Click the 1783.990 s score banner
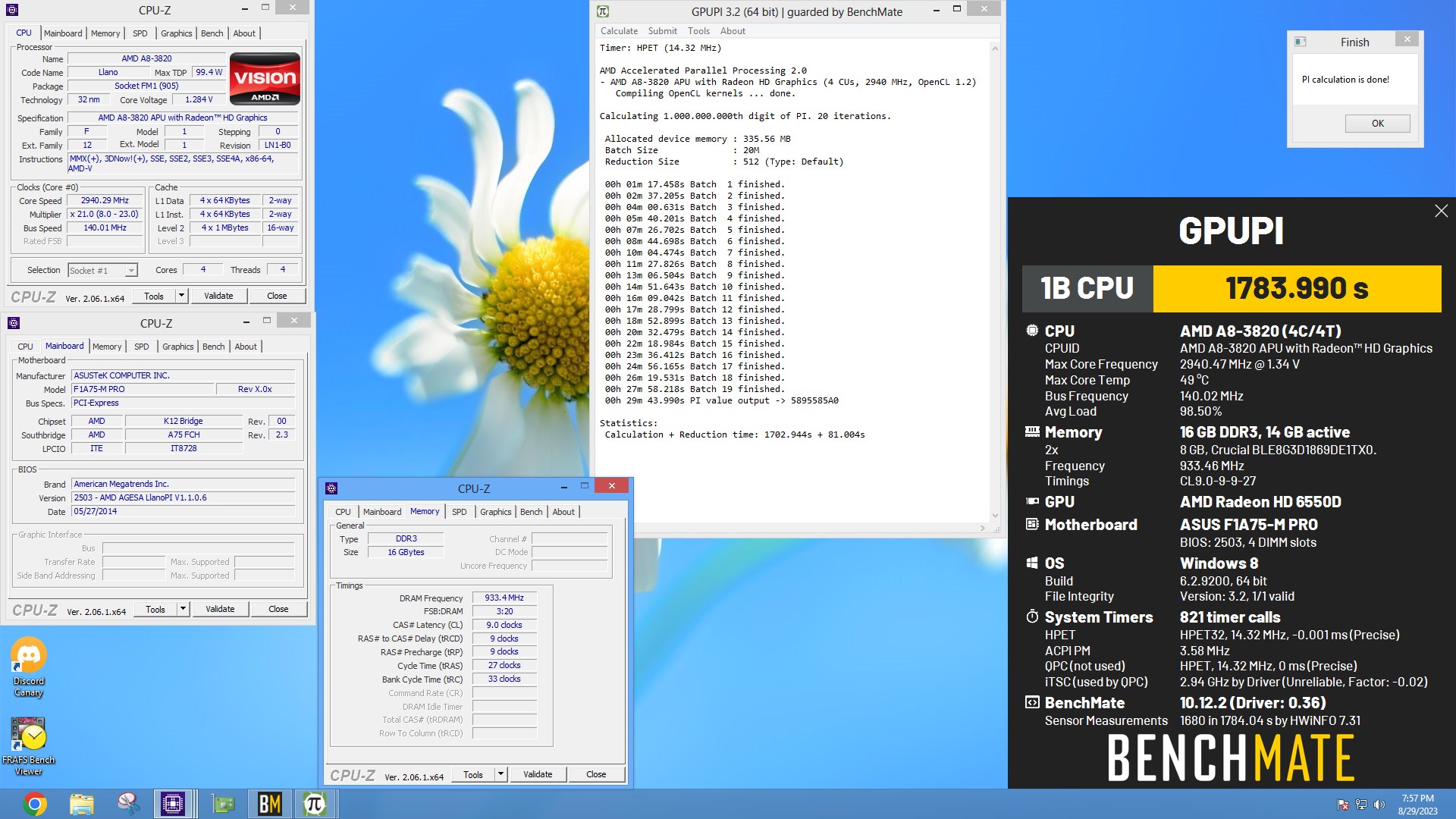 click(x=1297, y=288)
